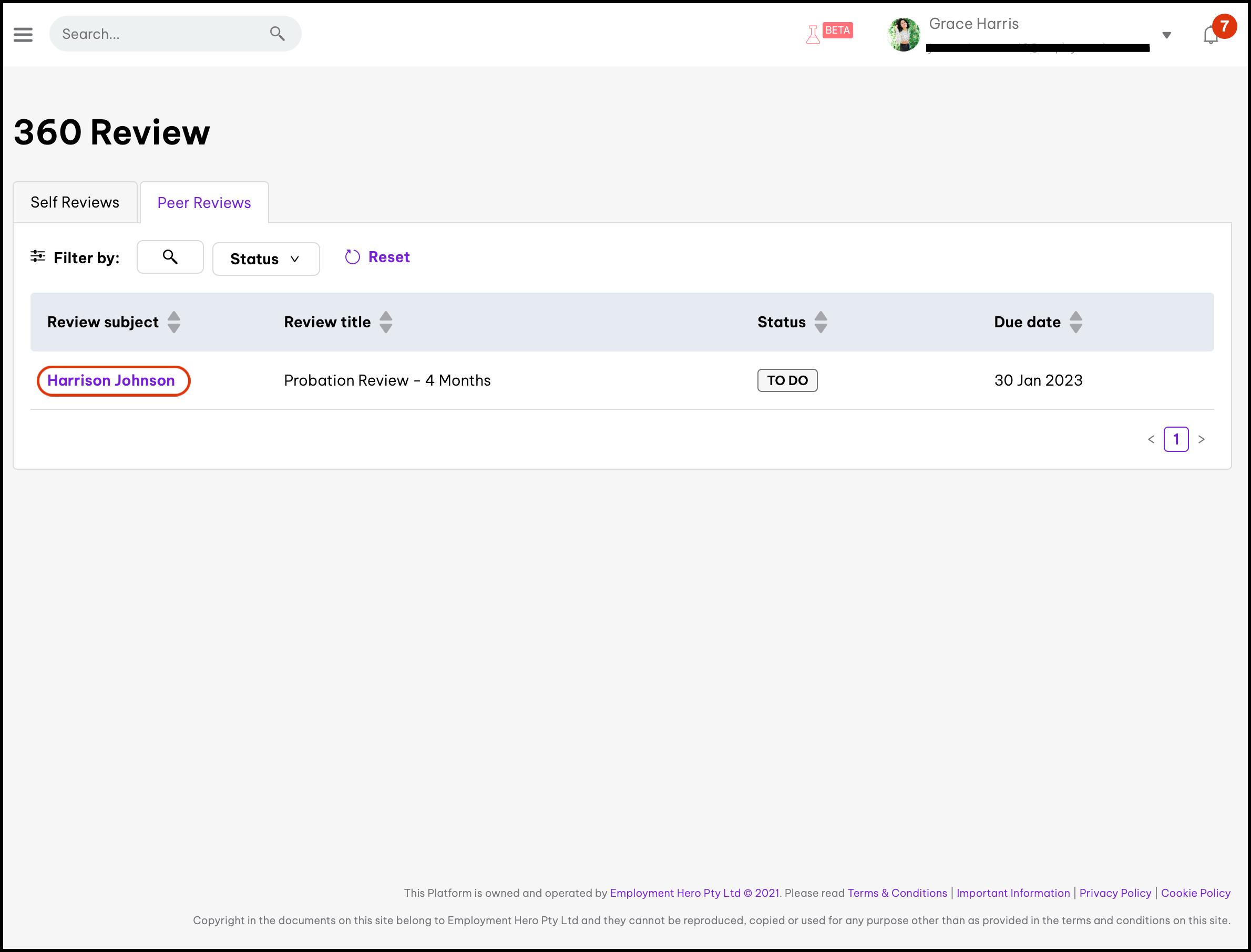Image resolution: width=1251 pixels, height=952 pixels.
Task: Select the Peer Reviews tab
Action: pos(204,203)
